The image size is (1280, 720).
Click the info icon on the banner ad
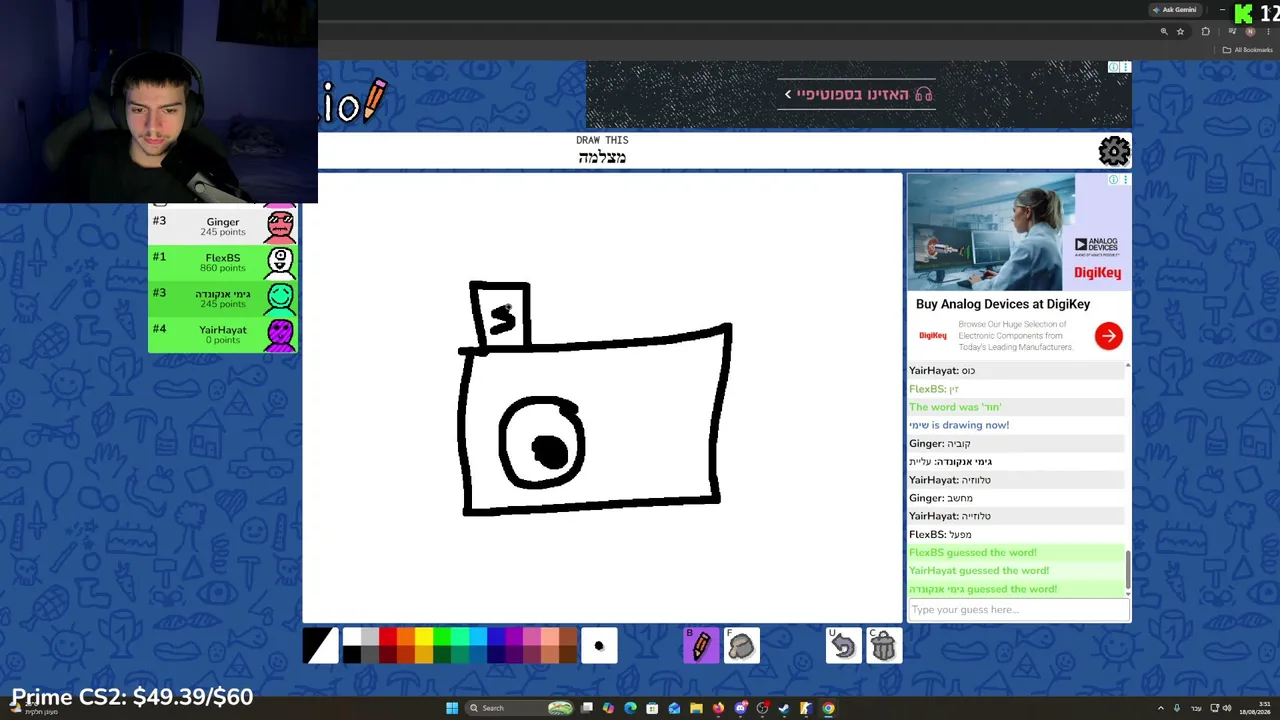1113,67
